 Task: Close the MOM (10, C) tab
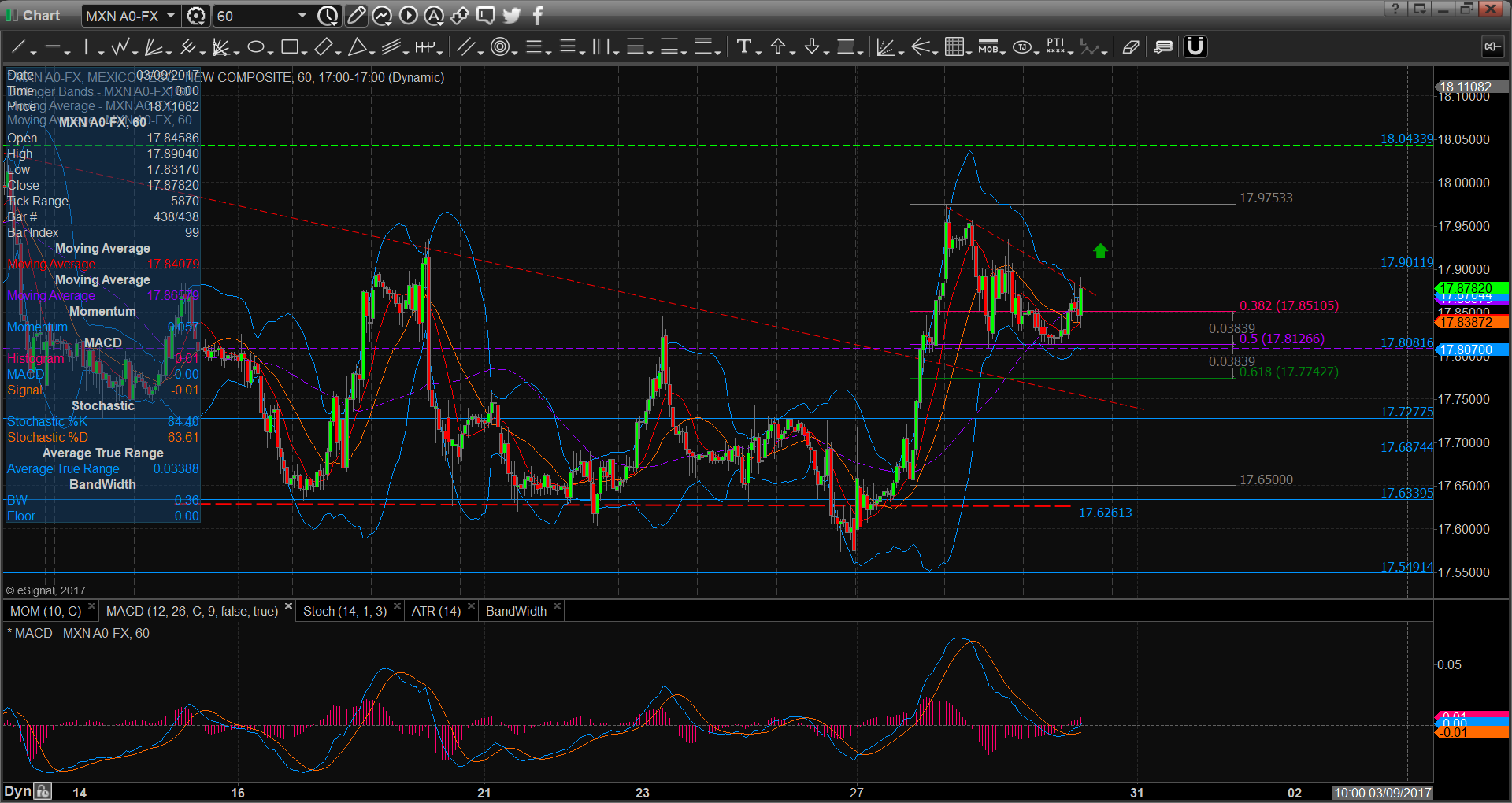click(91, 606)
